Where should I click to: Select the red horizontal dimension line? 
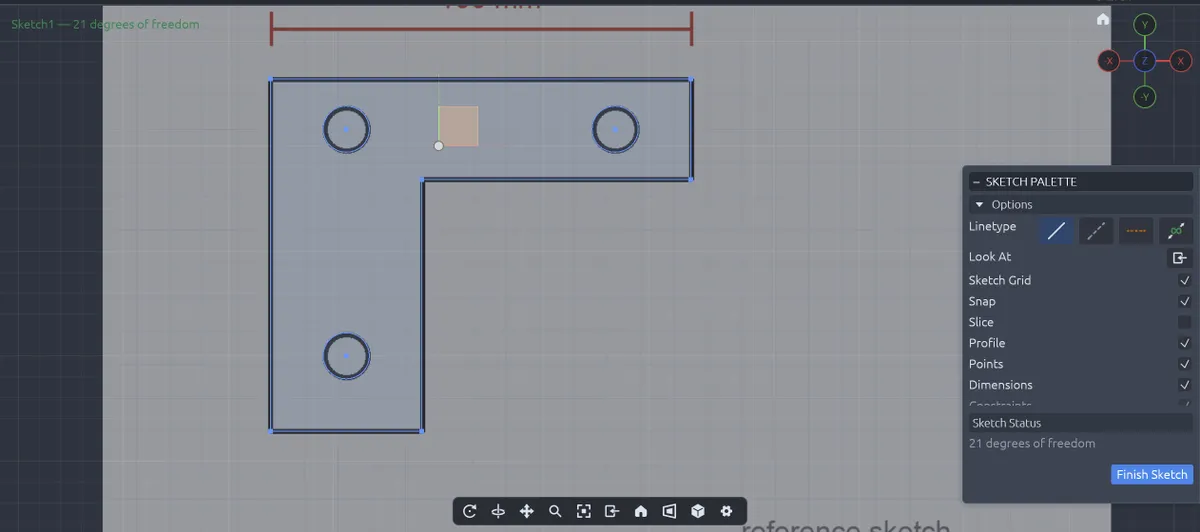[481, 28]
